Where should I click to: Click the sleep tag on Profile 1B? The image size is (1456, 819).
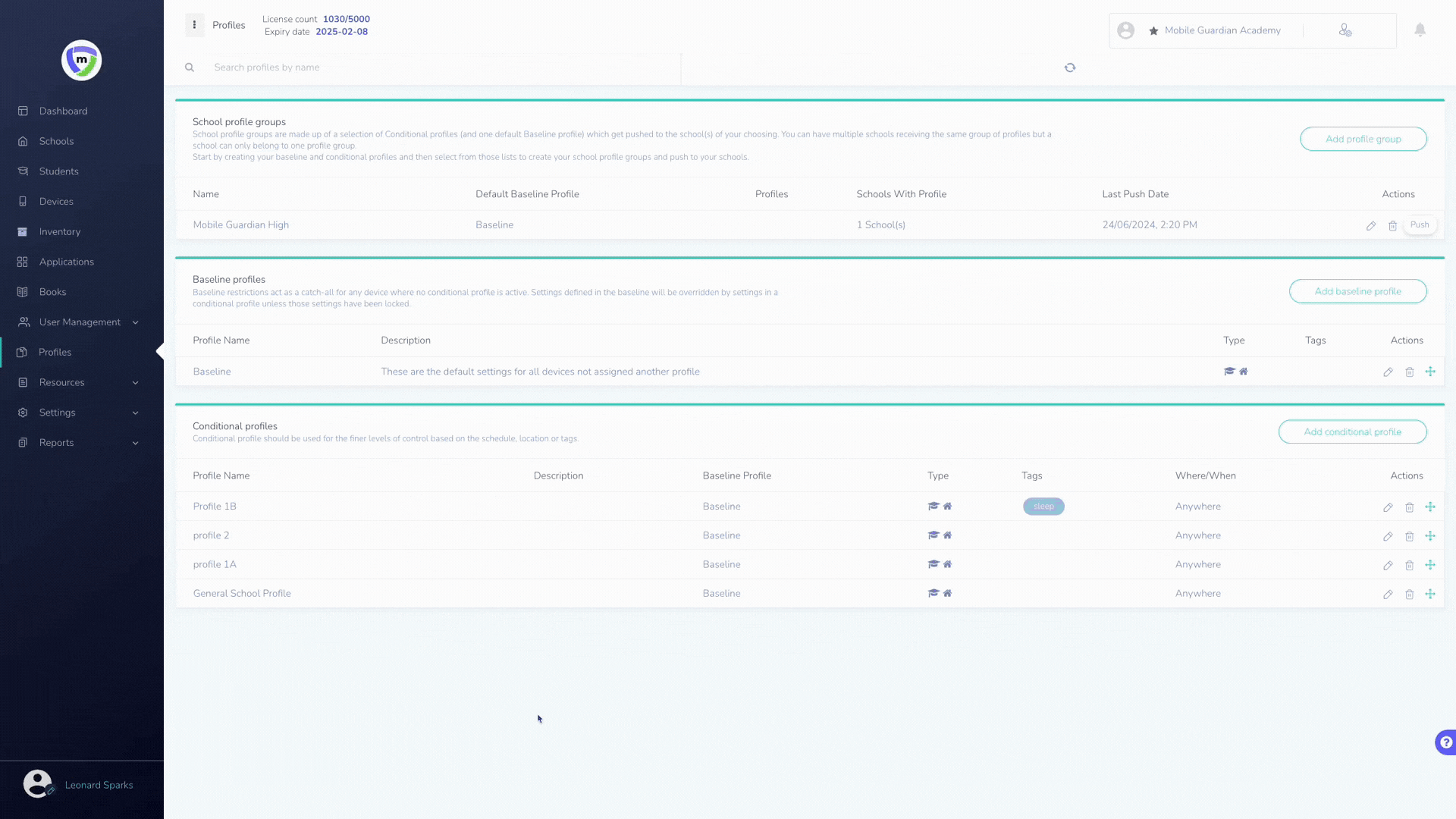1043,507
